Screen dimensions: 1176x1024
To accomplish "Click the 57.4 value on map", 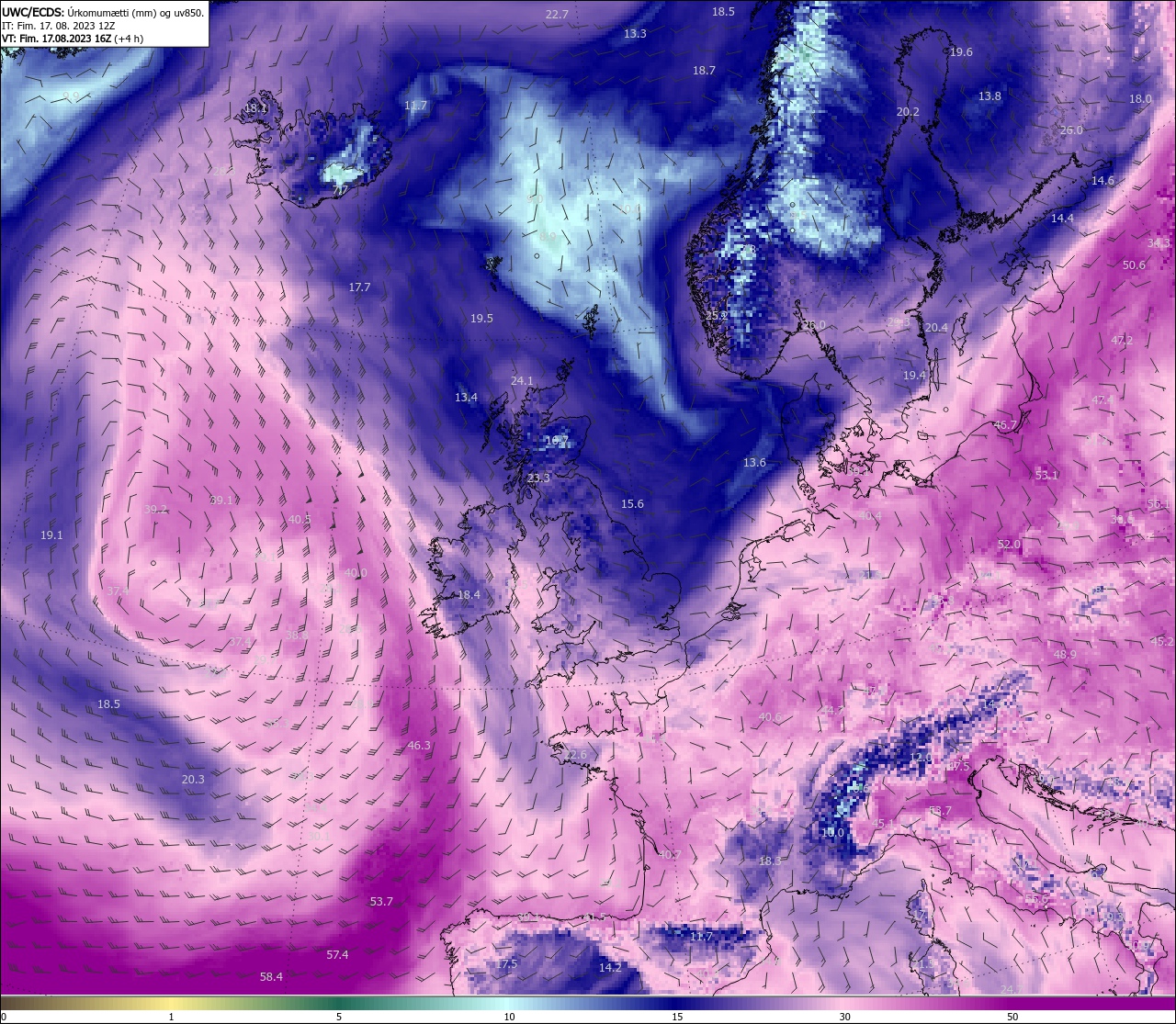I will point(337,955).
